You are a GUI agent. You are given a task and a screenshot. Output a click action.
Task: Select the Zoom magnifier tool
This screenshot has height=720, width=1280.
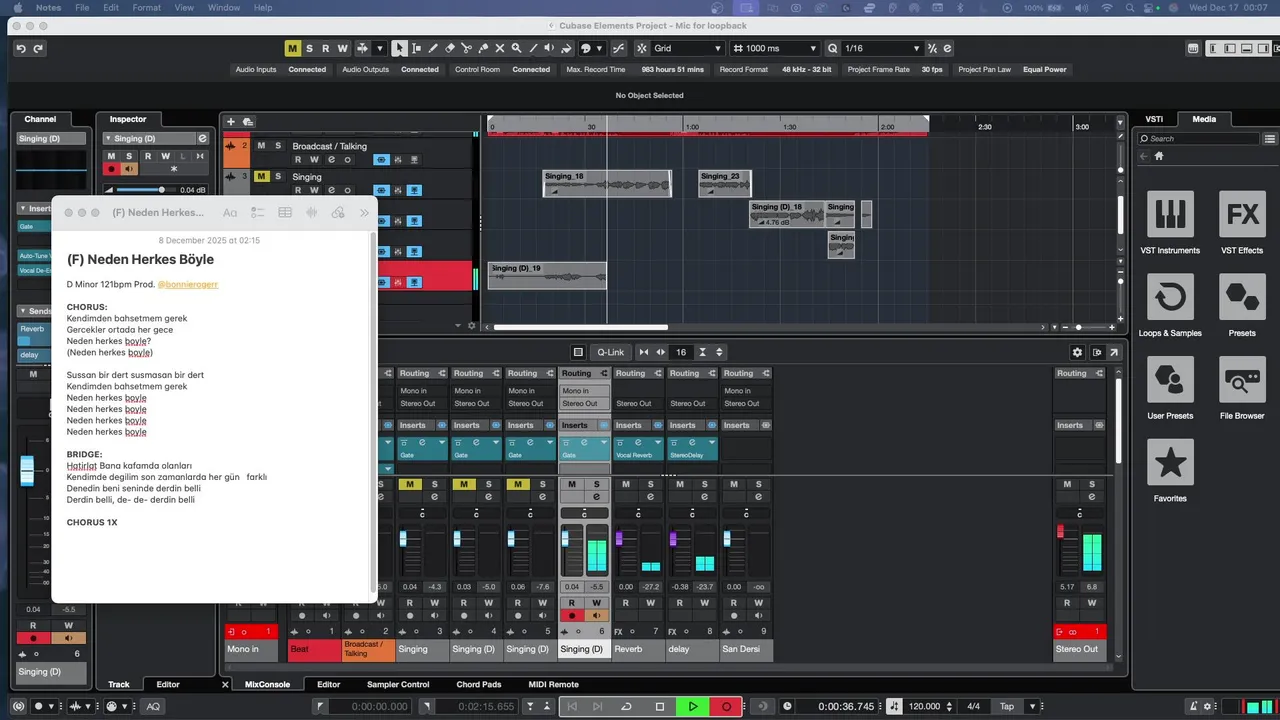[517, 48]
